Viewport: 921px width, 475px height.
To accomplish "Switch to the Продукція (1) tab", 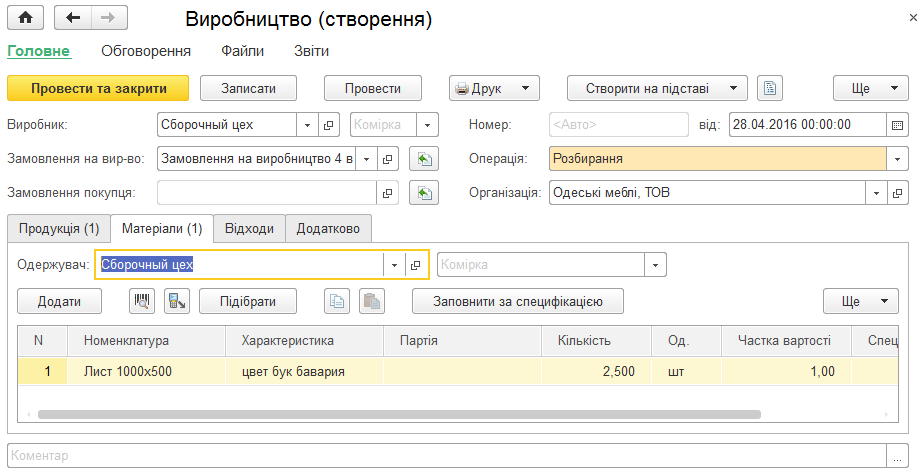I will [59, 228].
